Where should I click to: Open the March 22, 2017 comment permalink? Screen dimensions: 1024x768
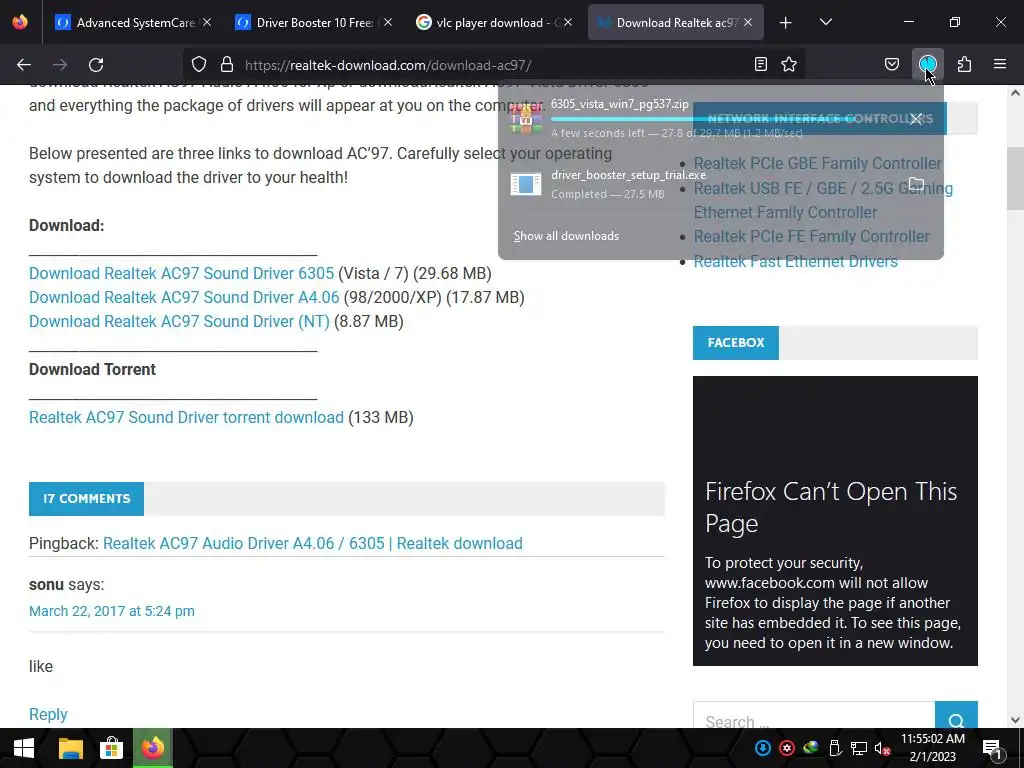coord(112,611)
